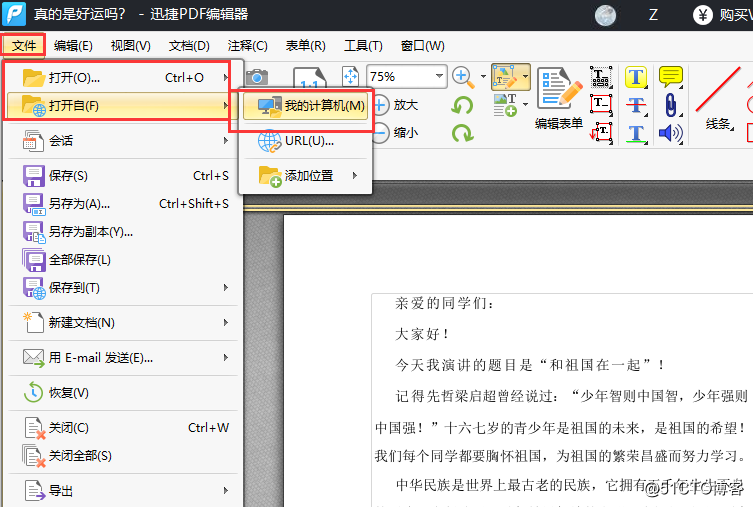The image size is (753, 507).
Task: Choose URL(U)... in submenu
Action: coord(305,141)
